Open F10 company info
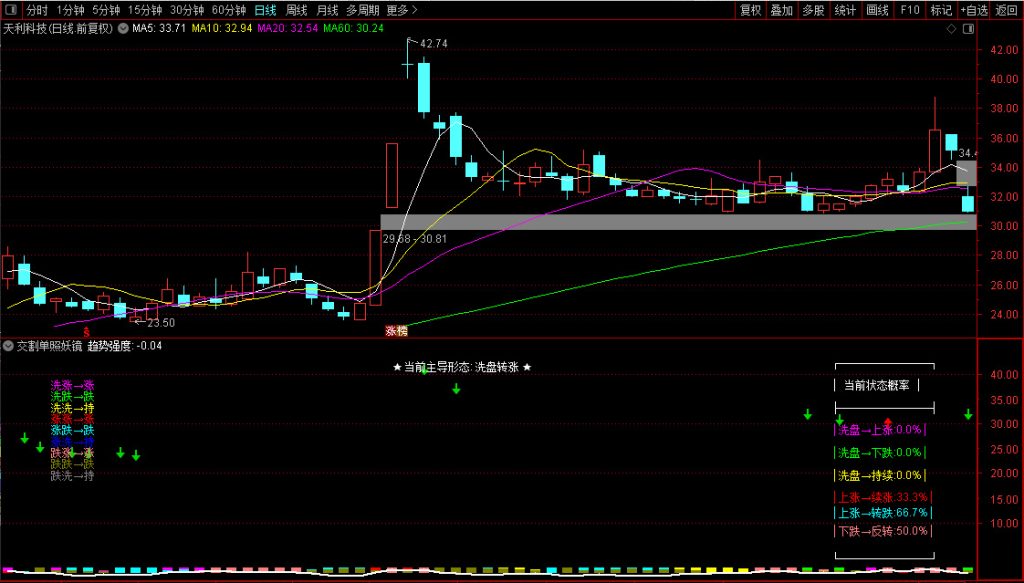This screenshot has width=1024, height=583. click(909, 10)
